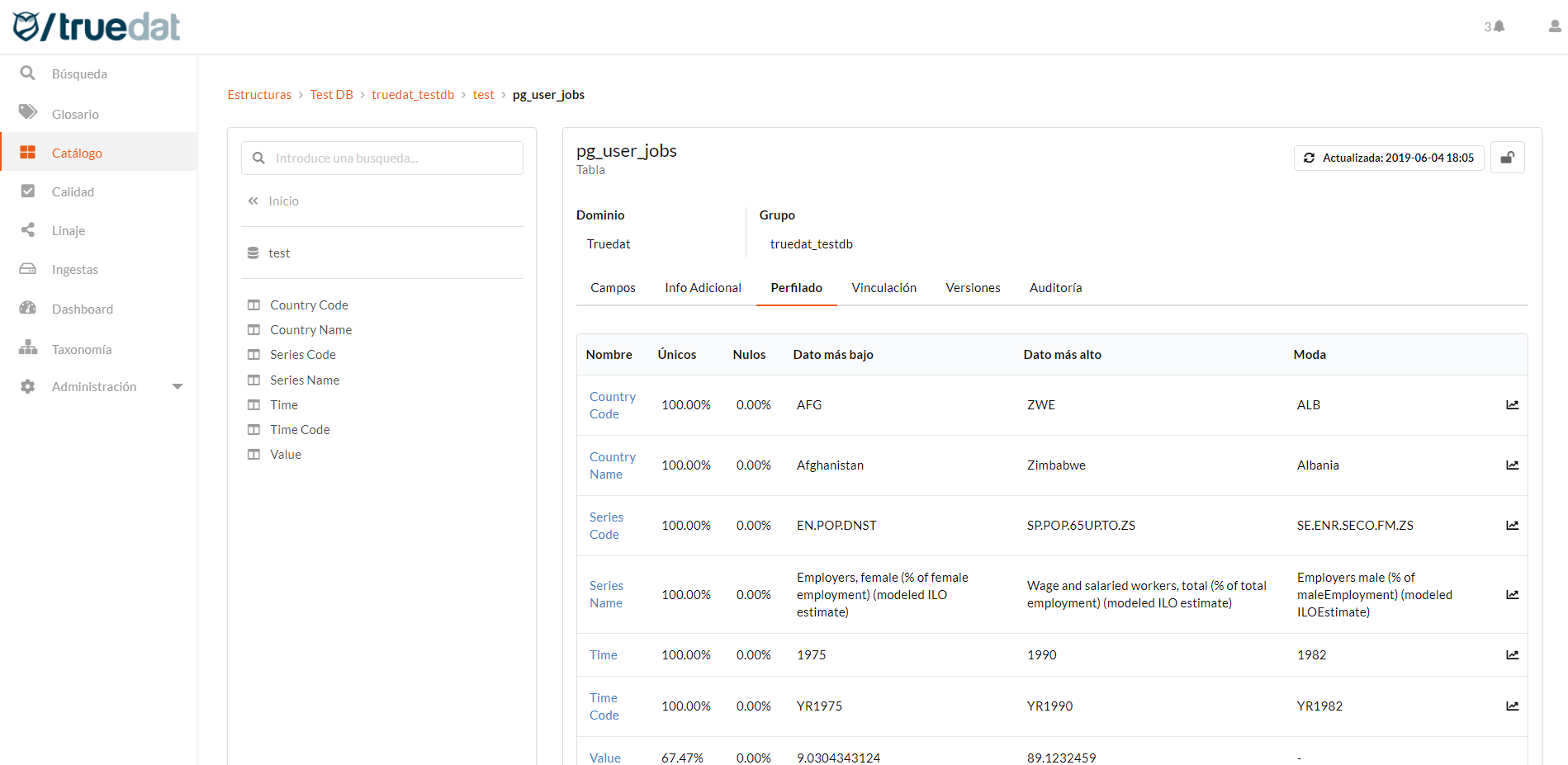Expand the Administración menu
The image size is (1568, 765).
[178, 385]
